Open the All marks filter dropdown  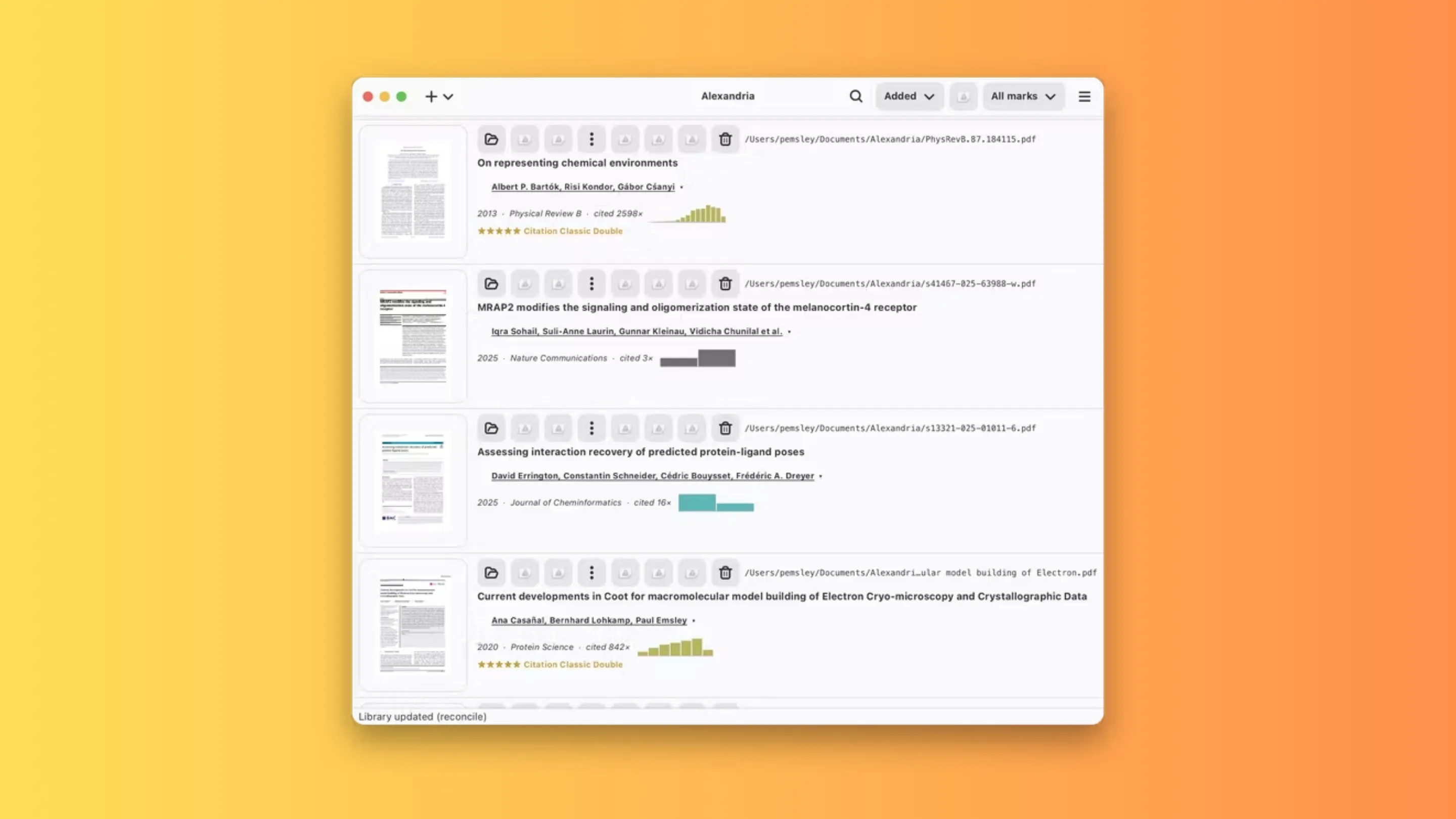(1023, 96)
